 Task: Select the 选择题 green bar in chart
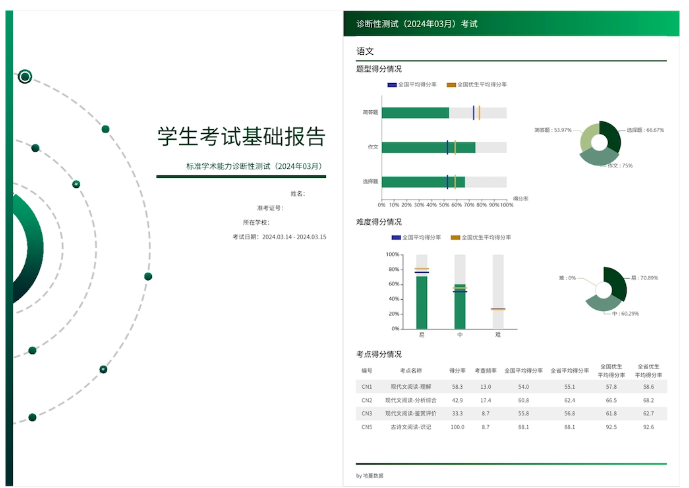point(423,182)
